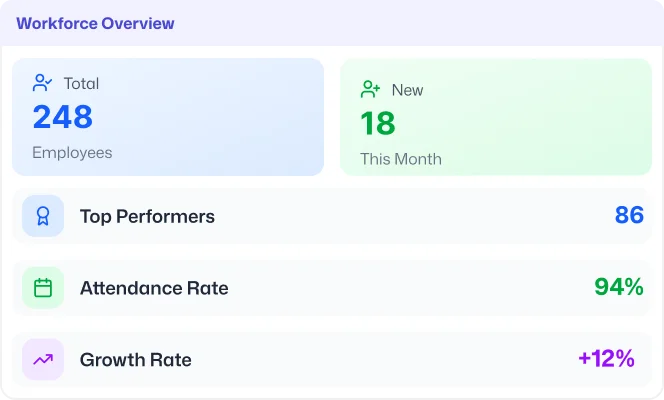Click the +12% growth value
This screenshot has width=664, height=400.
[x=606, y=359]
